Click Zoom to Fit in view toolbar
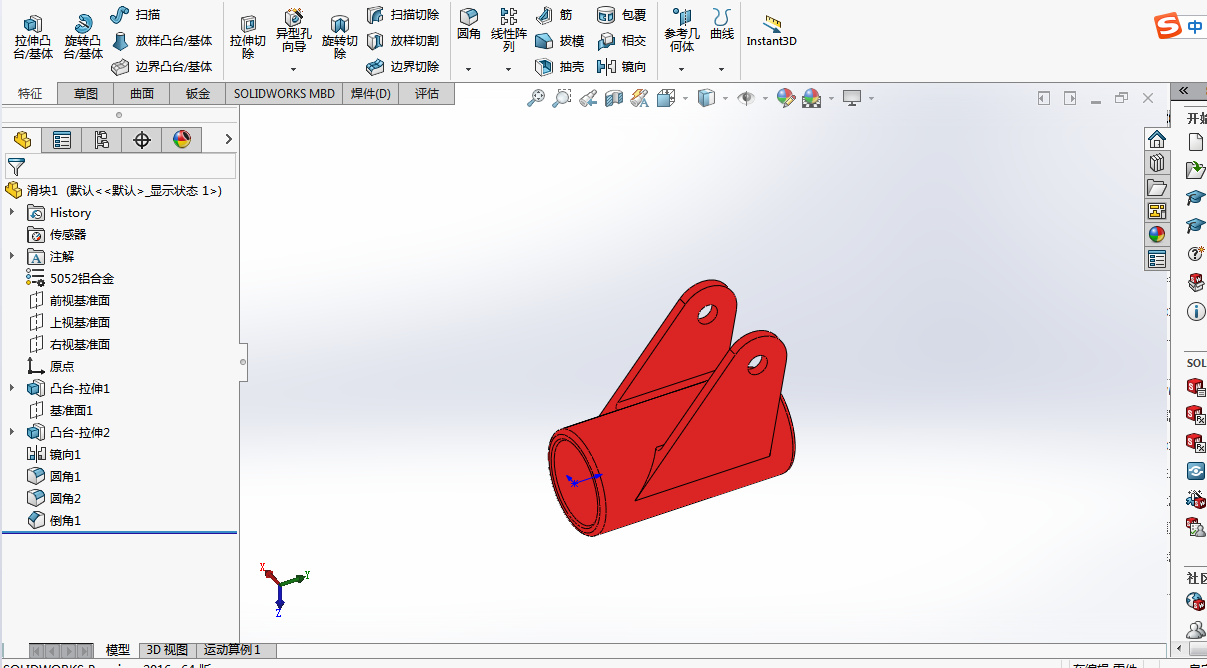This screenshot has width=1207, height=668. [x=537, y=98]
